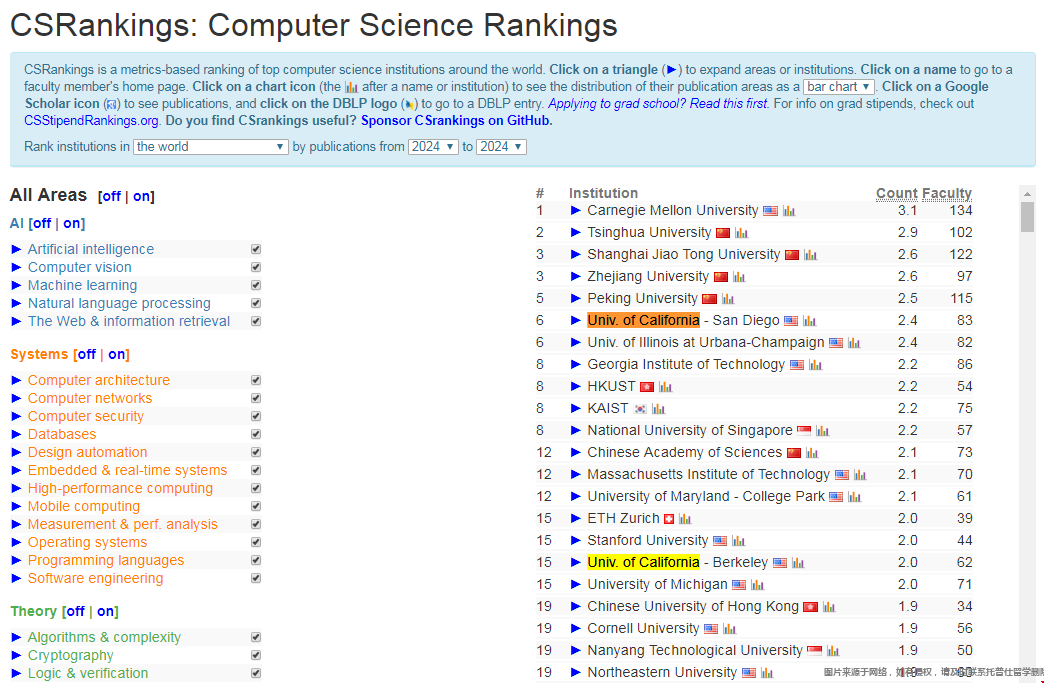Uncheck Artificial intelligence area checkbox
This screenshot has height=683, width=1044.
click(256, 249)
